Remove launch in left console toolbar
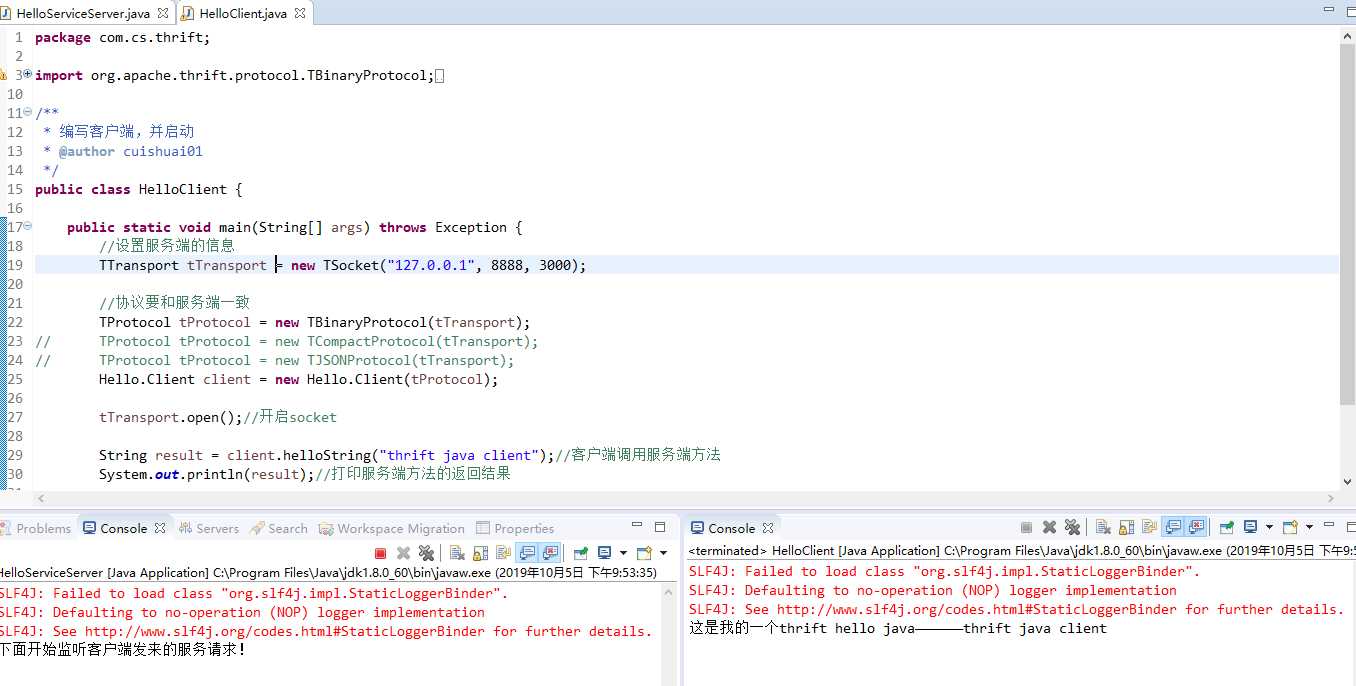Viewport: 1356px width, 686px height. coord(403,553)
